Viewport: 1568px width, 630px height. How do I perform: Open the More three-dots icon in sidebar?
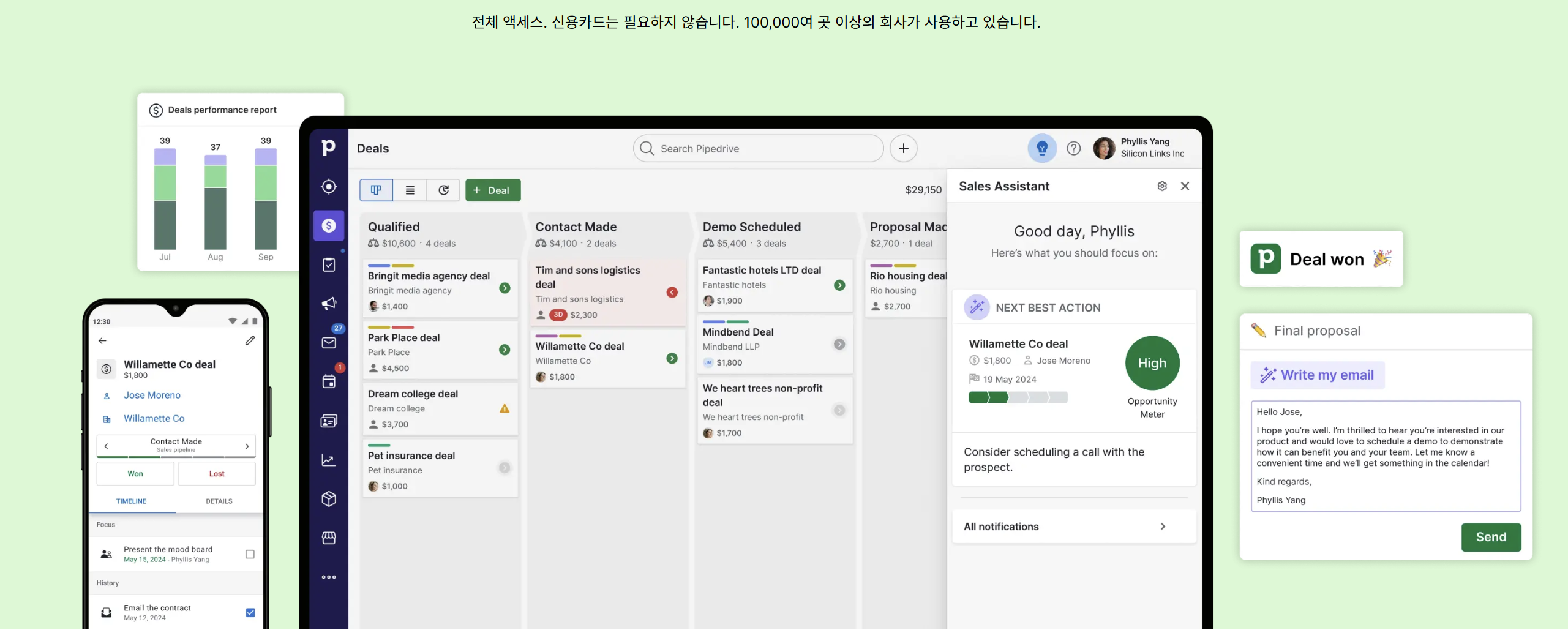[329, 577]
